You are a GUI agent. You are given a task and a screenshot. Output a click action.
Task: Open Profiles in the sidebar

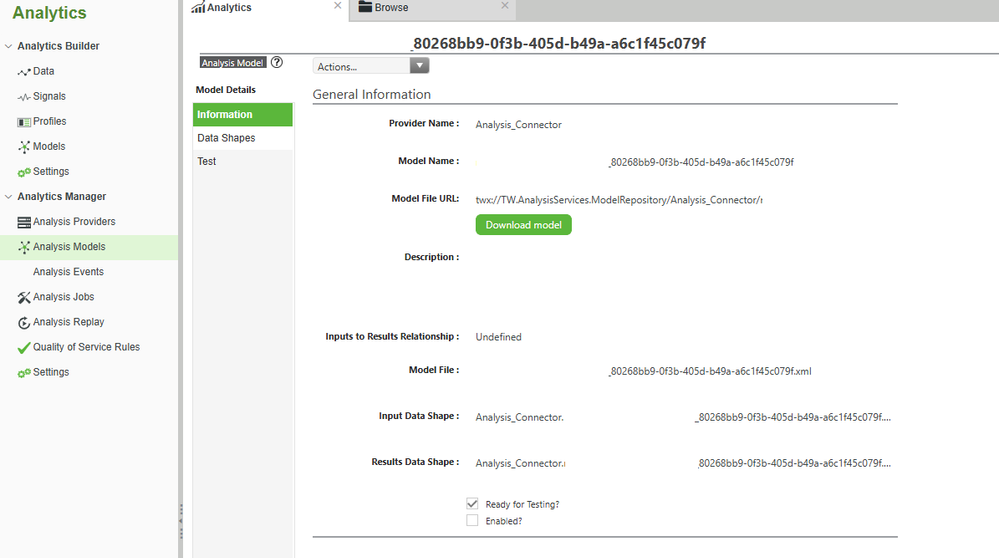click(x=50, y=121)
